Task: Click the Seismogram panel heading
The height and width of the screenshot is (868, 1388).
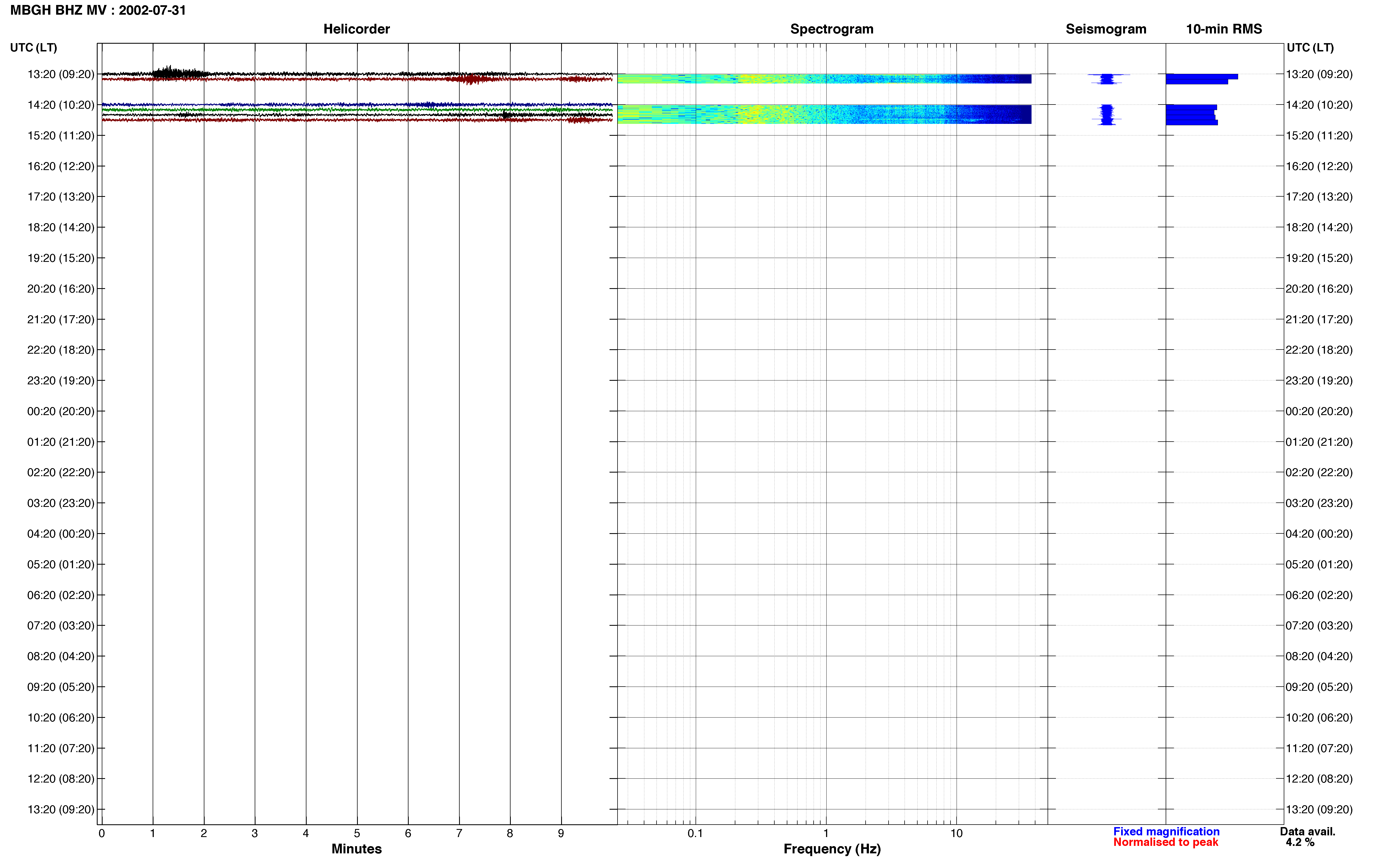Action: click(1106, 29)
